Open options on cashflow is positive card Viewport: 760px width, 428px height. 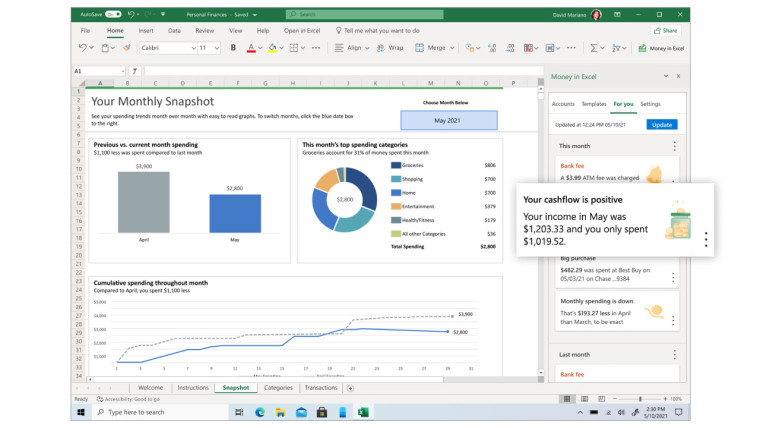coord(706,239)
